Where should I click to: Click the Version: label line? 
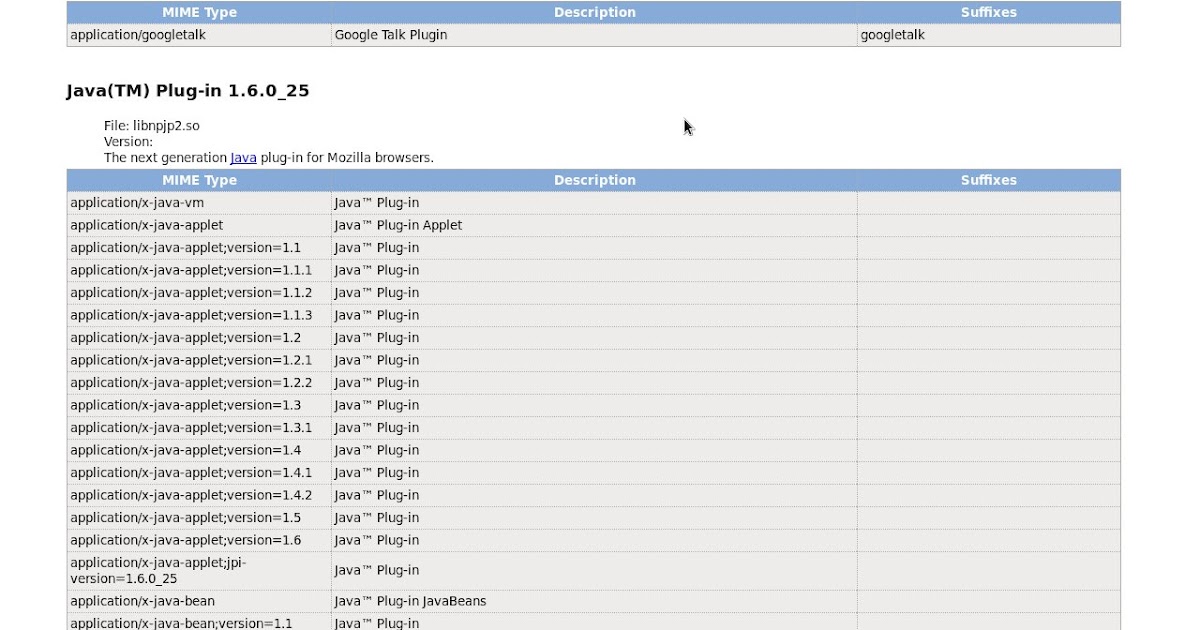(x=128, y=142)
